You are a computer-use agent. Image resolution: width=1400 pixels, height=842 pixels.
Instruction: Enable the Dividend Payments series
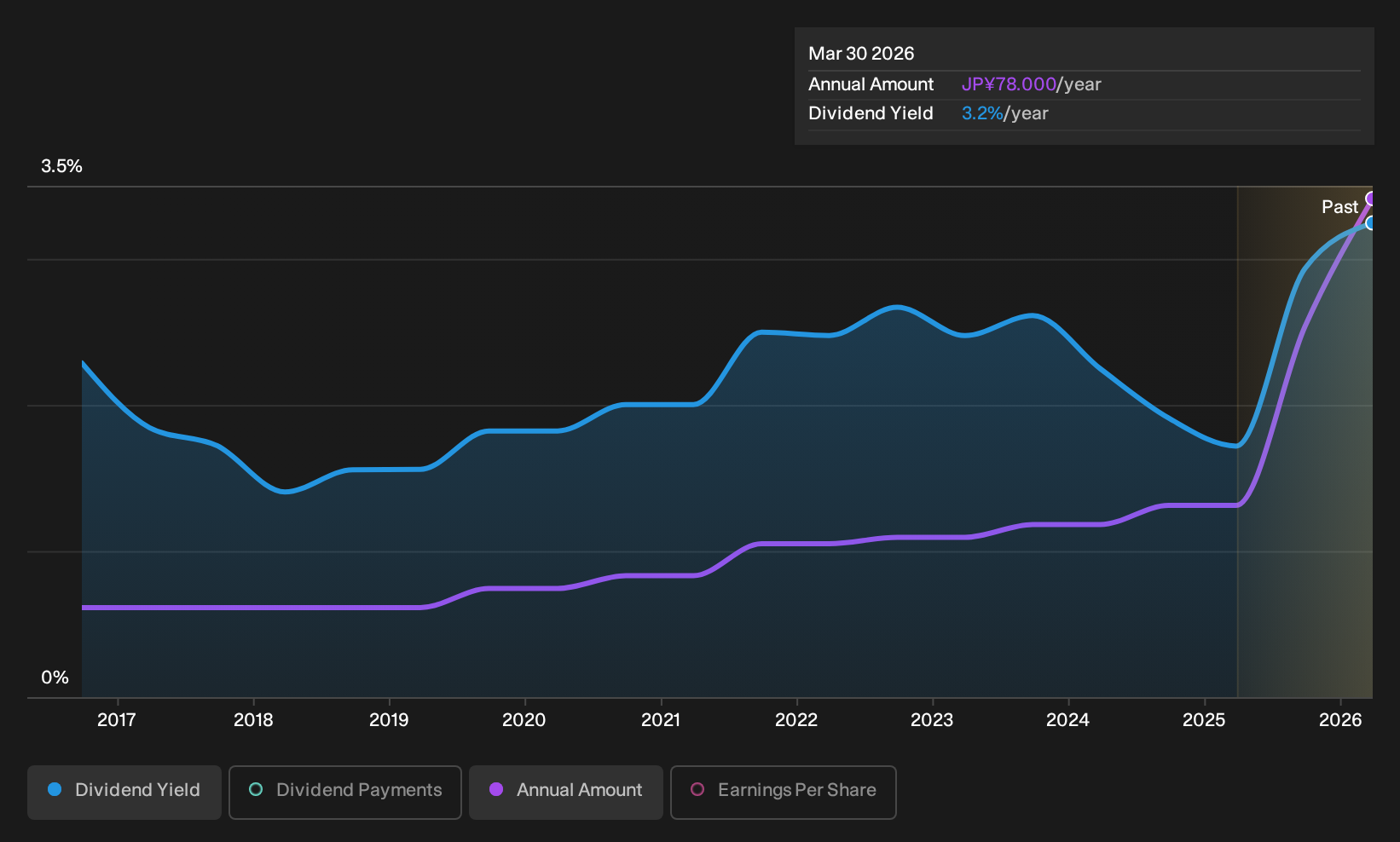pyautogui.click(x=345, y=792)
